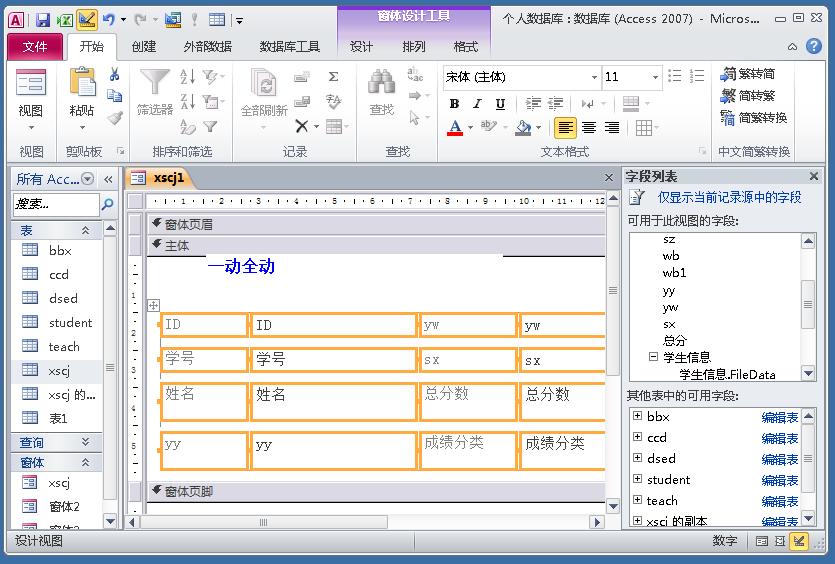Open the font color dropdown arrow
The image size is (835, 564).
[470, 128]
